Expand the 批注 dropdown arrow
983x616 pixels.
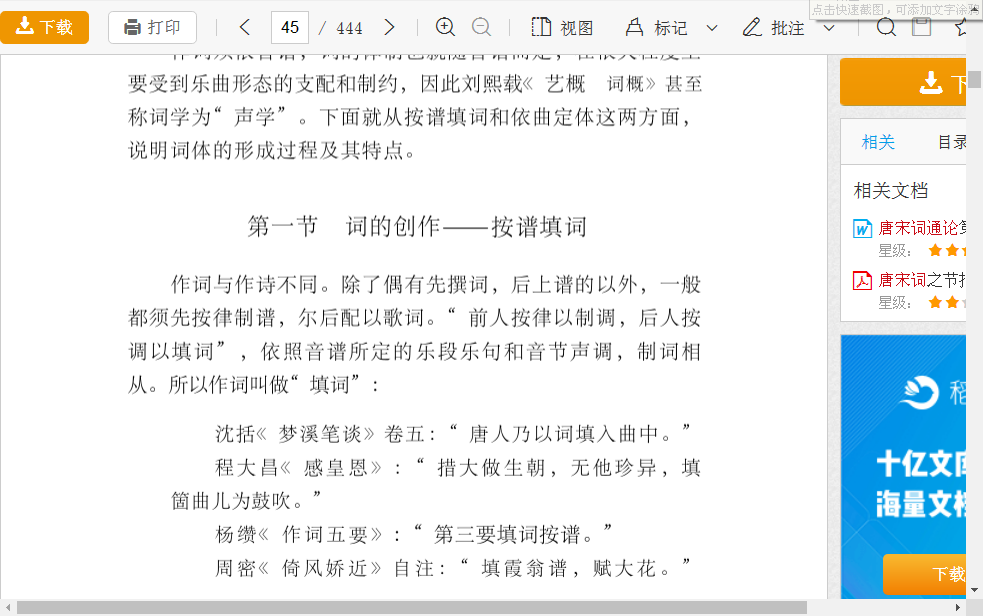point(829,27)
